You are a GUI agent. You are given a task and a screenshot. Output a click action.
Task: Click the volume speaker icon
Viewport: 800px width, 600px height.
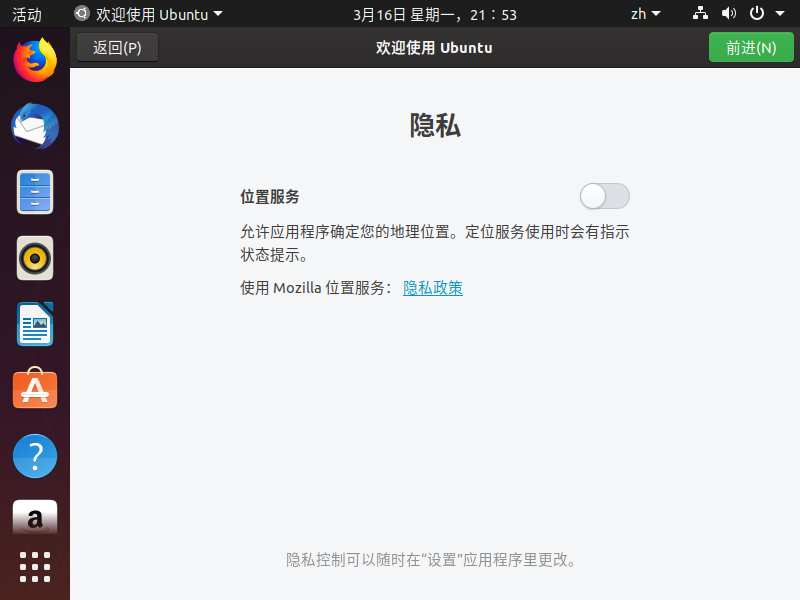(729, 13)
